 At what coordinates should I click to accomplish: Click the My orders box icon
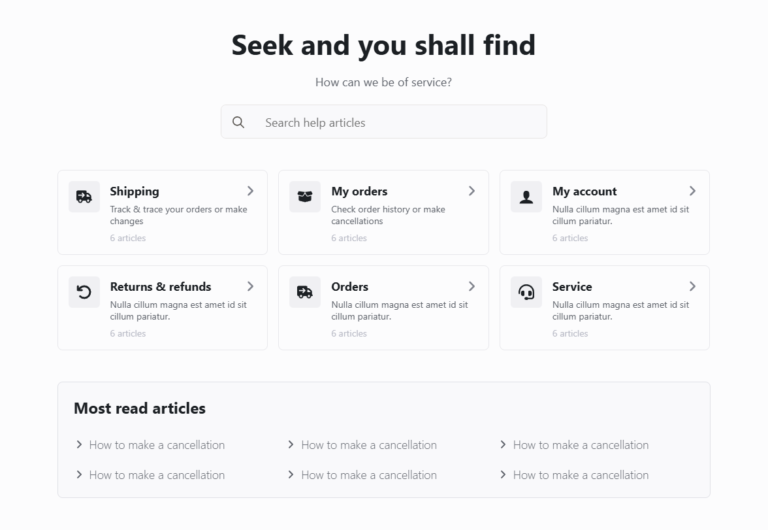305,196
